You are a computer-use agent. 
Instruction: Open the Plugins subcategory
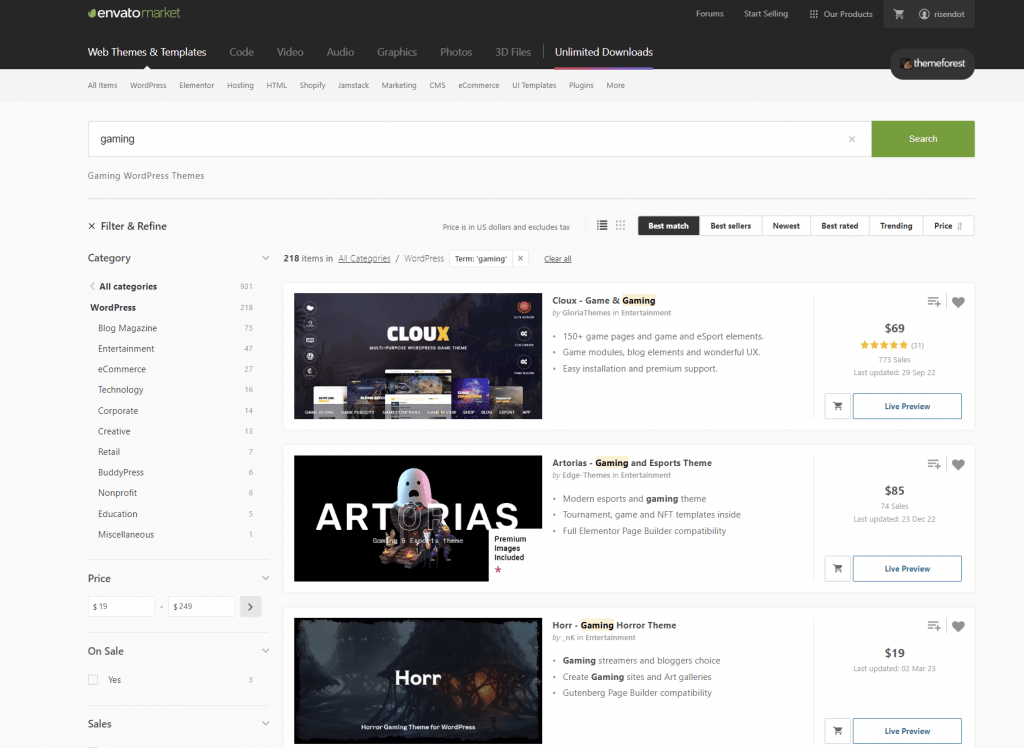[581, 86]
